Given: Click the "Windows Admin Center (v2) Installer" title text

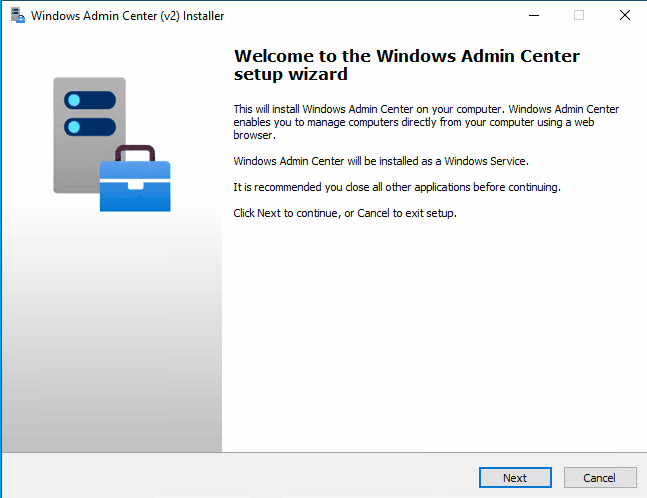Looking at the screenshot, I should [128, 16].
